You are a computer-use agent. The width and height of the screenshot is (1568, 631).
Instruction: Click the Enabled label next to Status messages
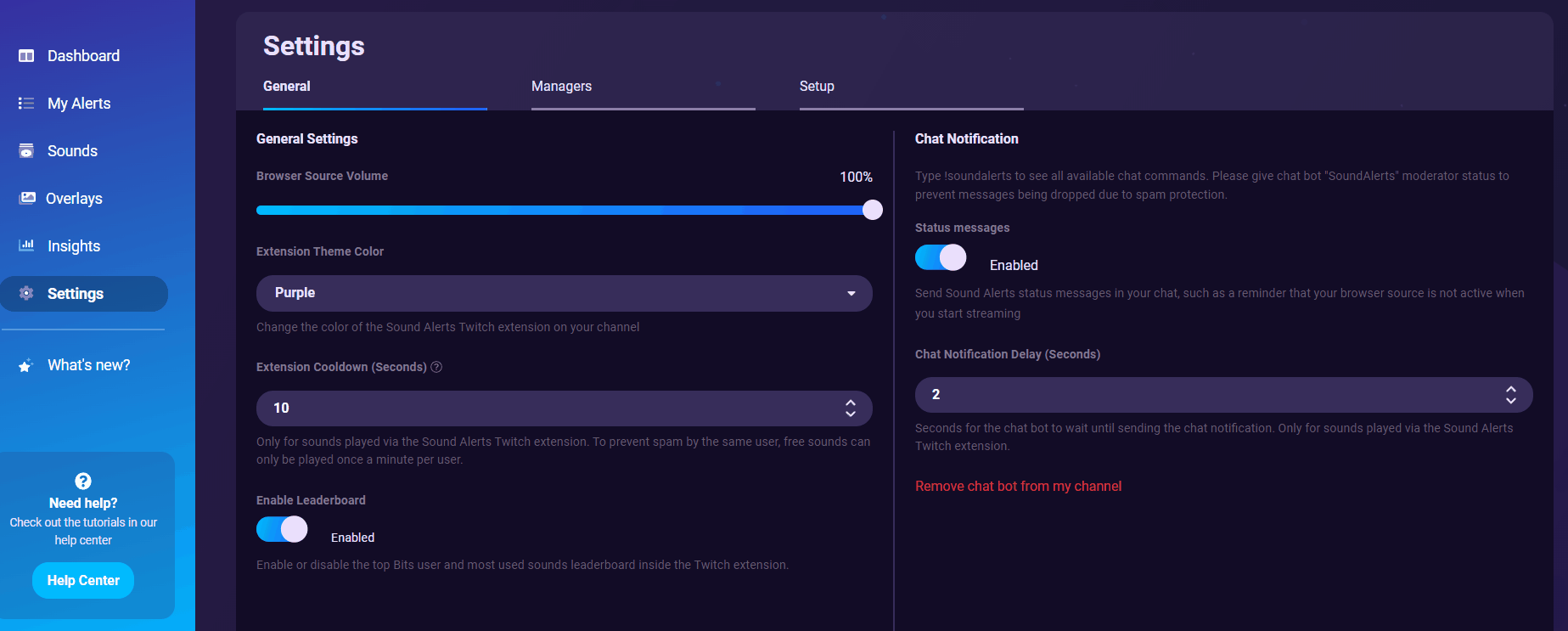1014,265
